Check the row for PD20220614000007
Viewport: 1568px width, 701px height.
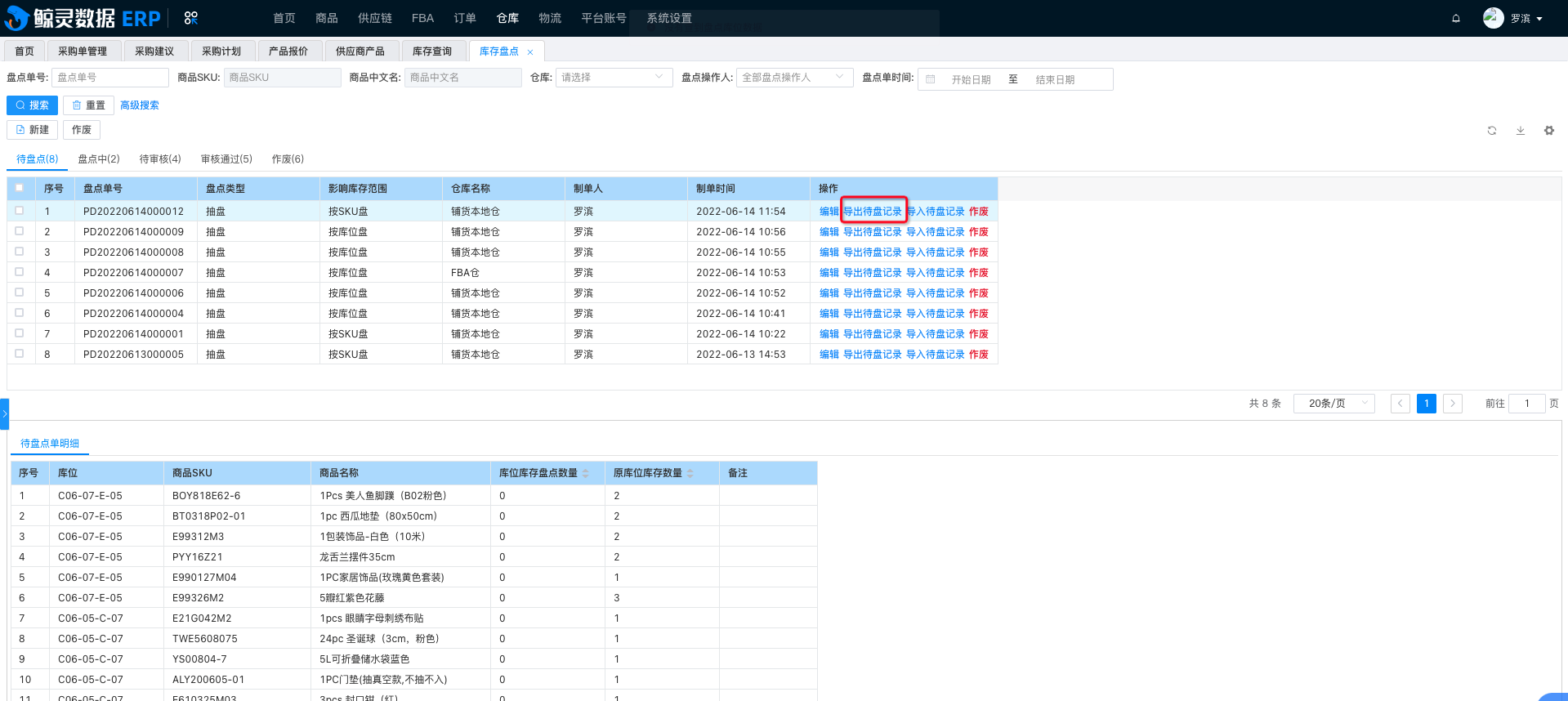20,272
